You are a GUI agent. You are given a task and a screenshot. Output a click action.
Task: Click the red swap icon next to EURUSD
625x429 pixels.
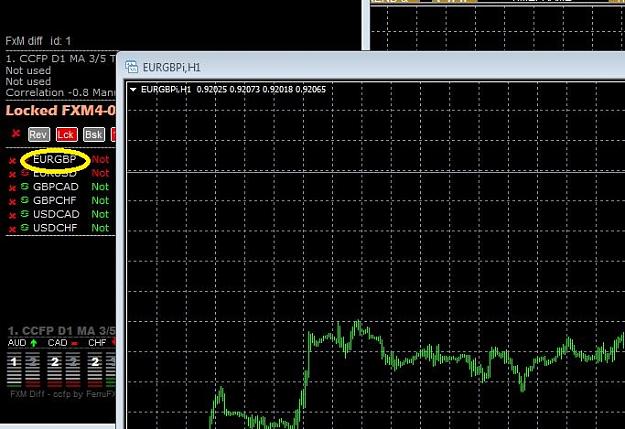coord(25,173)
